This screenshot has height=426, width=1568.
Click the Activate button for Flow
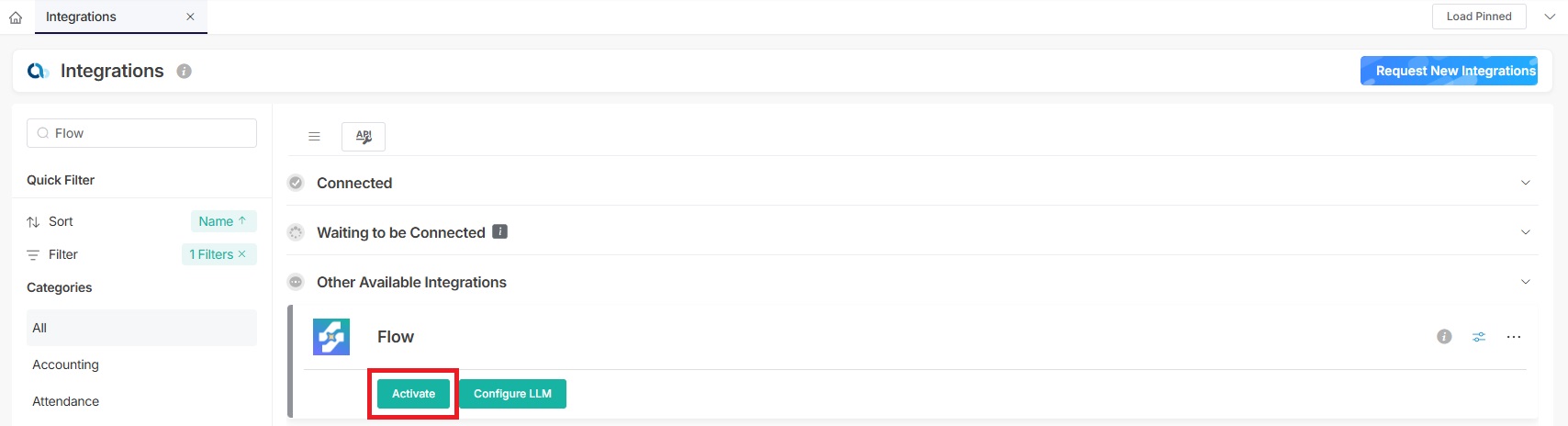click(413, 394)
